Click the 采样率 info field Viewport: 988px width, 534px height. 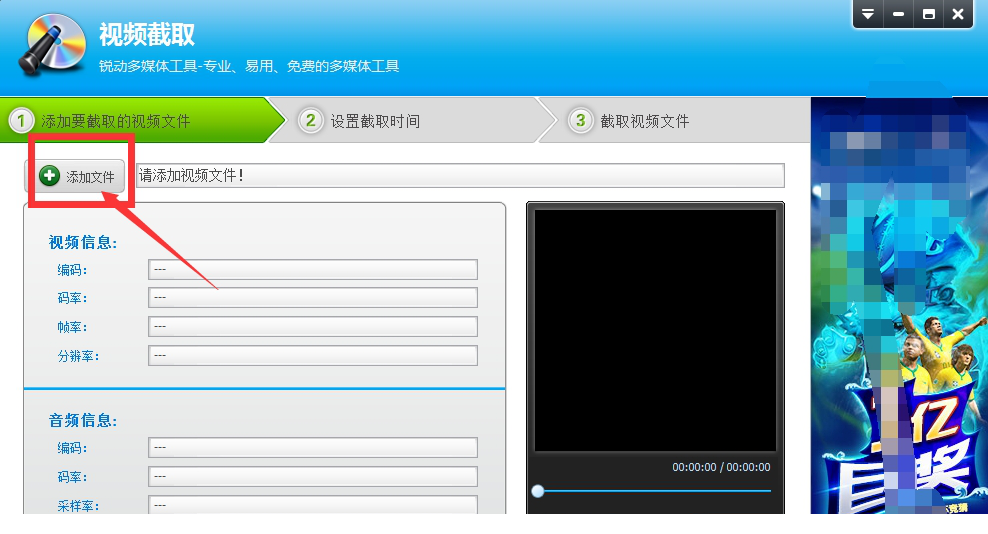[x=312, y=505]
